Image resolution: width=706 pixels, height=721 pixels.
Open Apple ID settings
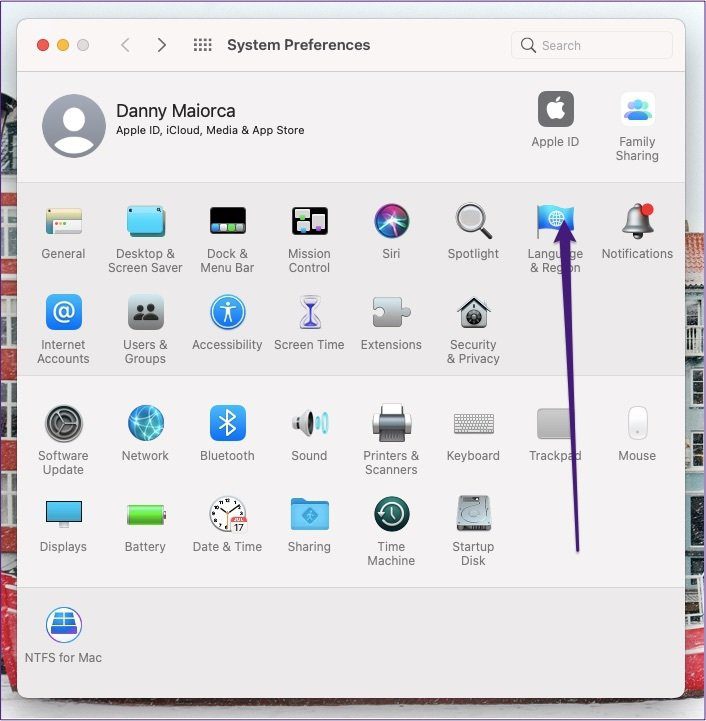click(556, 109)
